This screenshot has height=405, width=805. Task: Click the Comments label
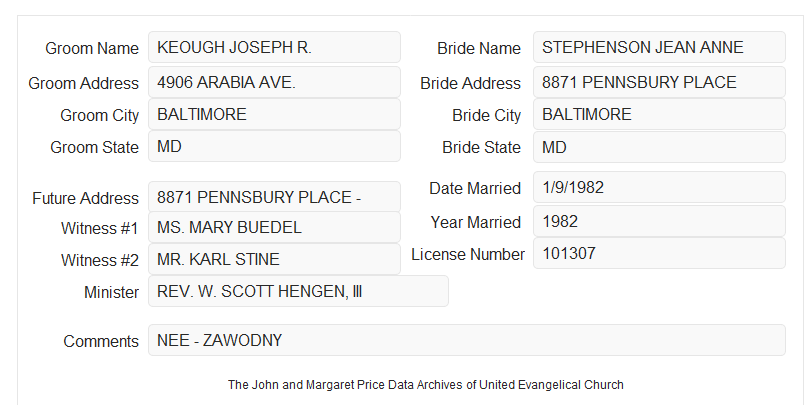(x=101, y=341)
